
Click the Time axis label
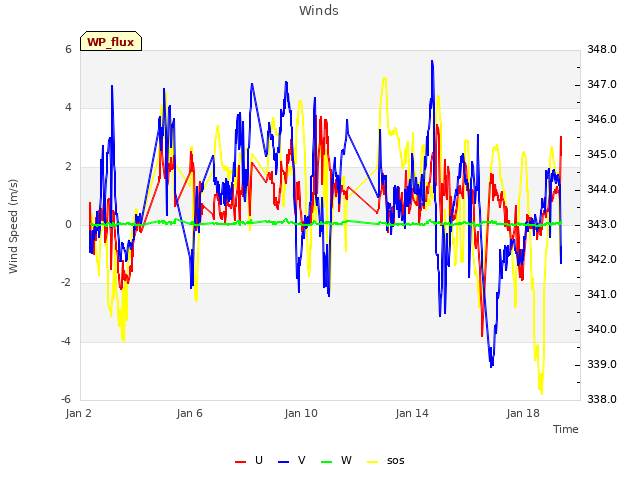pyautogui.click(x=566, y=429)
